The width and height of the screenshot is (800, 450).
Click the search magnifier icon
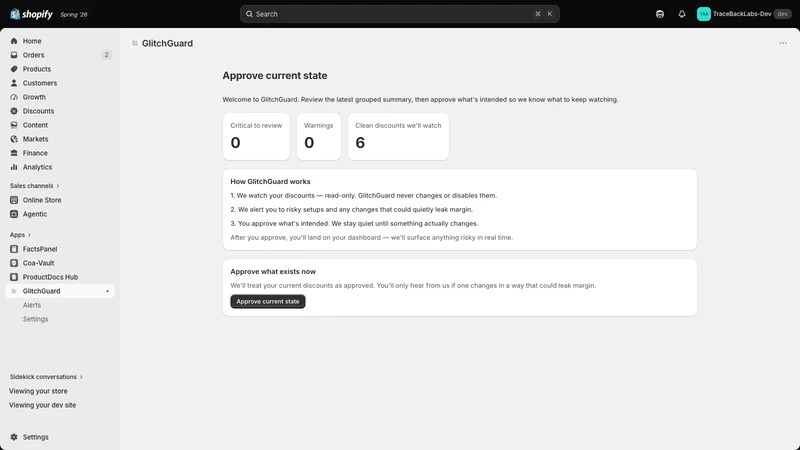249,14
